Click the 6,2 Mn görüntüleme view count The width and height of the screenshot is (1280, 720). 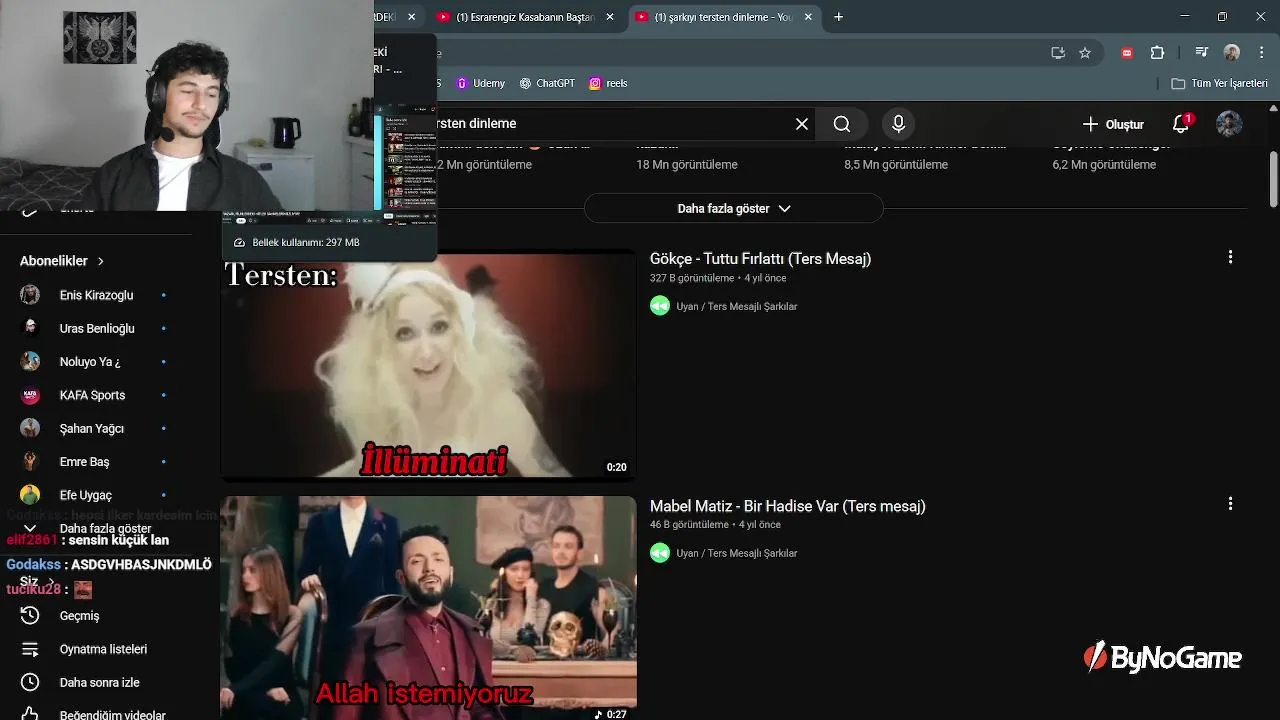pyautogui.click(x=1104, y=165)
